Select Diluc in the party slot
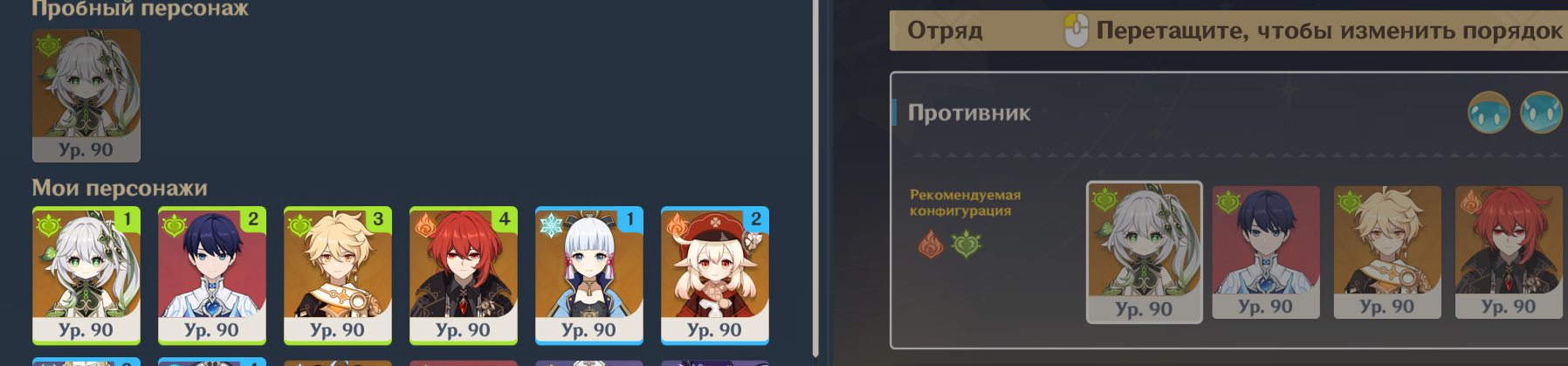The image size is (1568, 366). pos(1509,252)
